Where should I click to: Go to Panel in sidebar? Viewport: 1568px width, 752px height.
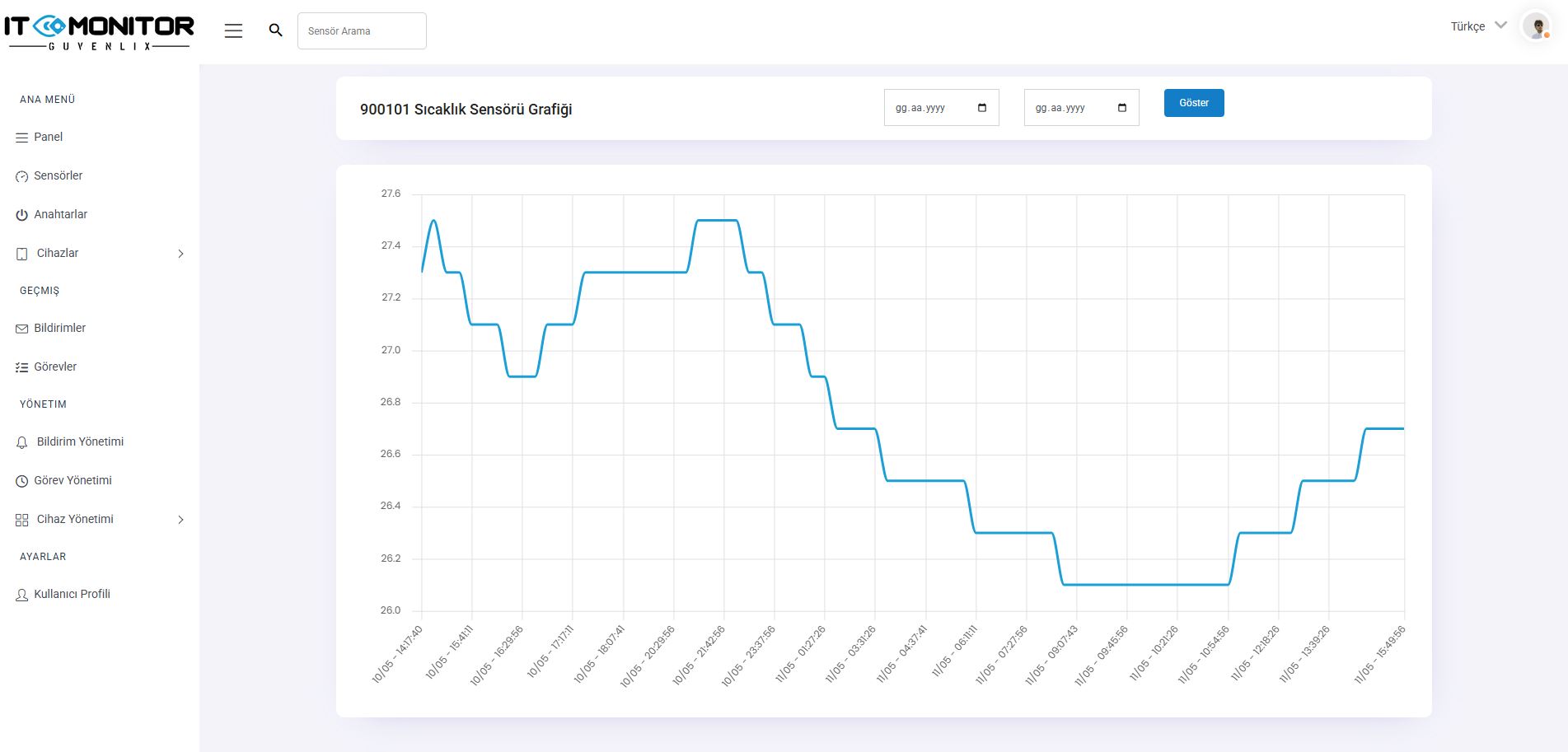pos(48,137)
